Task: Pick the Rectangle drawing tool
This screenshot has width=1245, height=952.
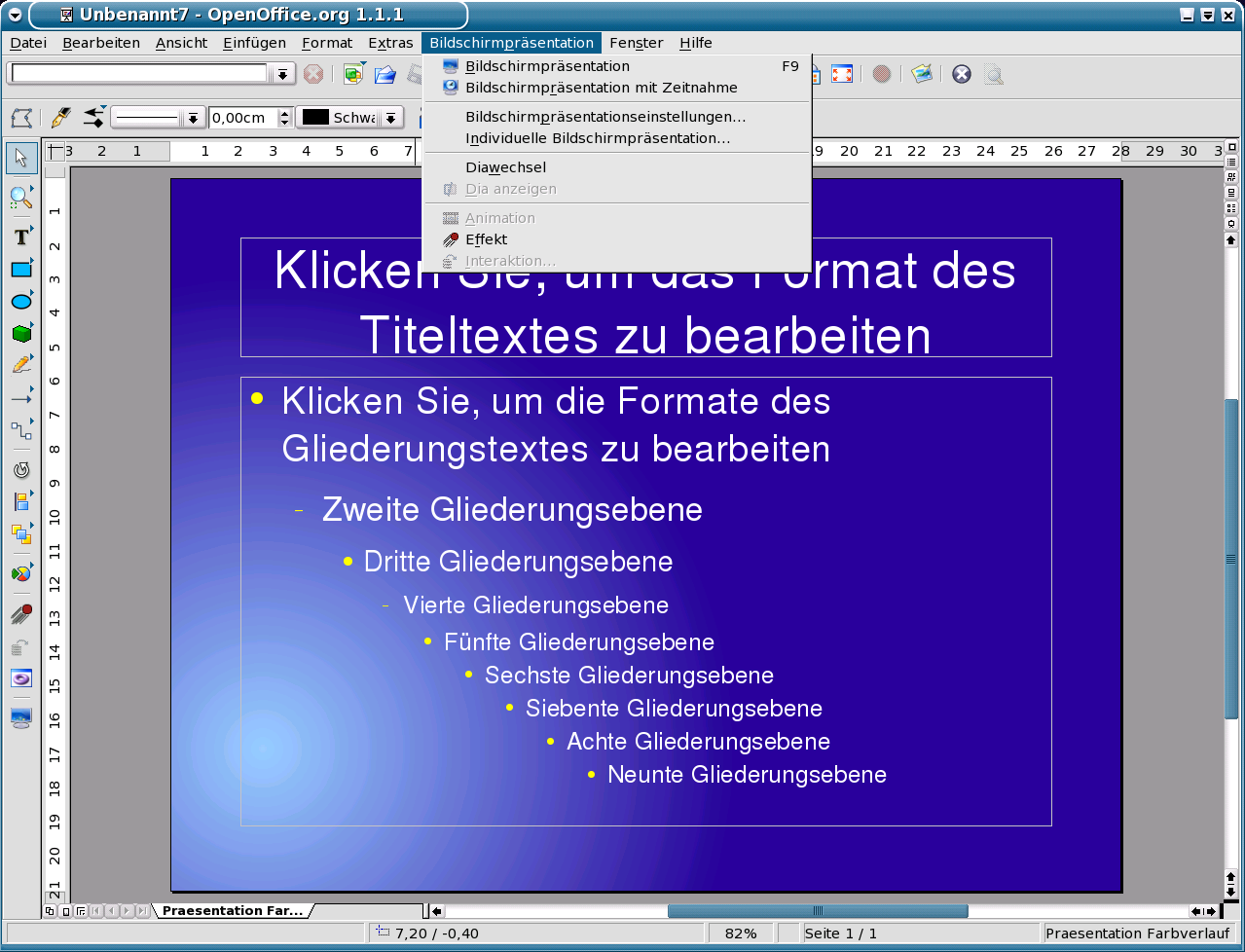Action: (21, 270)
